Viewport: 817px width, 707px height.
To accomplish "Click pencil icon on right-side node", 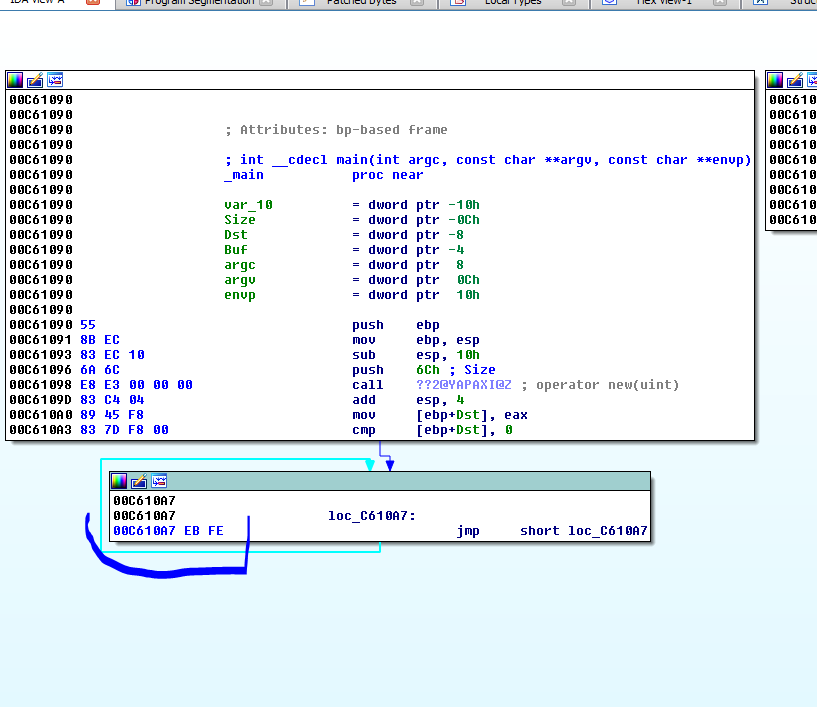I will (x=796, y=80).
